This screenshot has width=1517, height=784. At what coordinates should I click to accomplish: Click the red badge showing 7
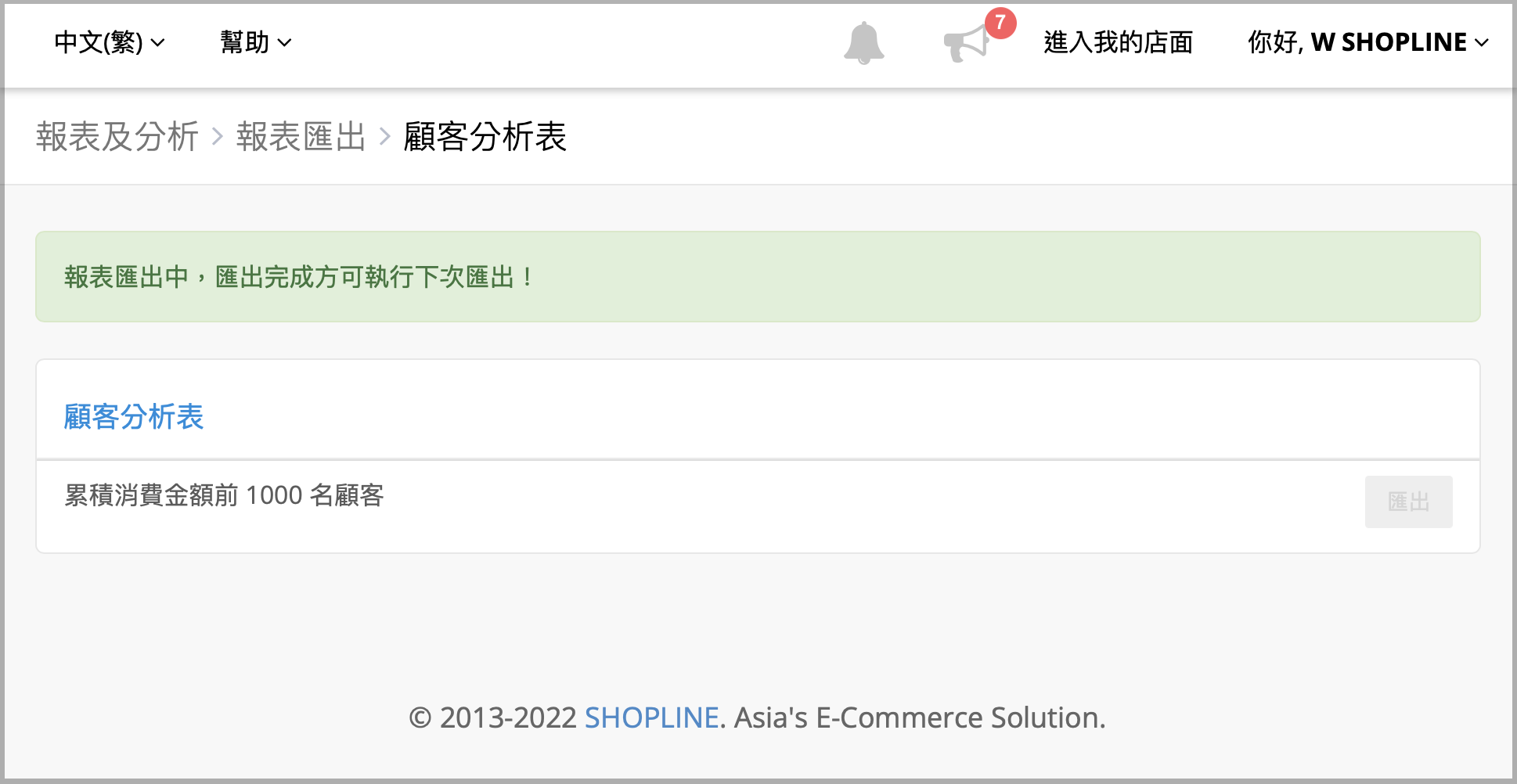click(1000, 23)
